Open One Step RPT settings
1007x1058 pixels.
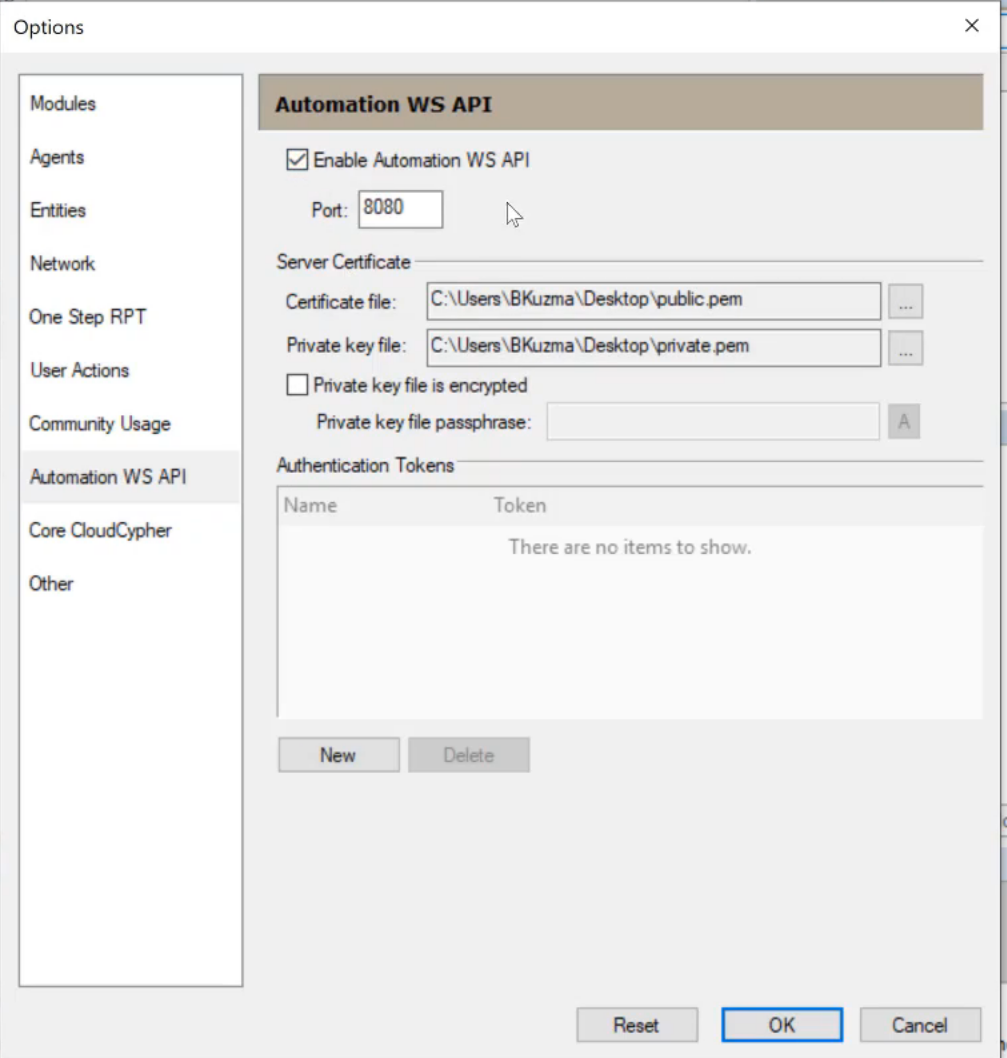pos(87,317)
